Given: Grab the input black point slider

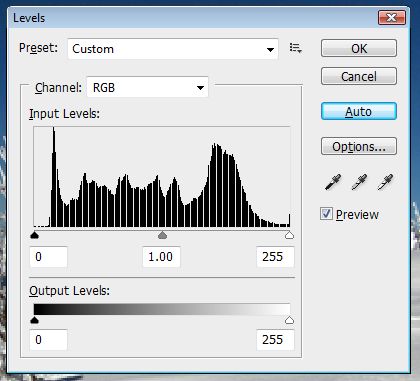Looking at the screenshot, I should (34, 235).
